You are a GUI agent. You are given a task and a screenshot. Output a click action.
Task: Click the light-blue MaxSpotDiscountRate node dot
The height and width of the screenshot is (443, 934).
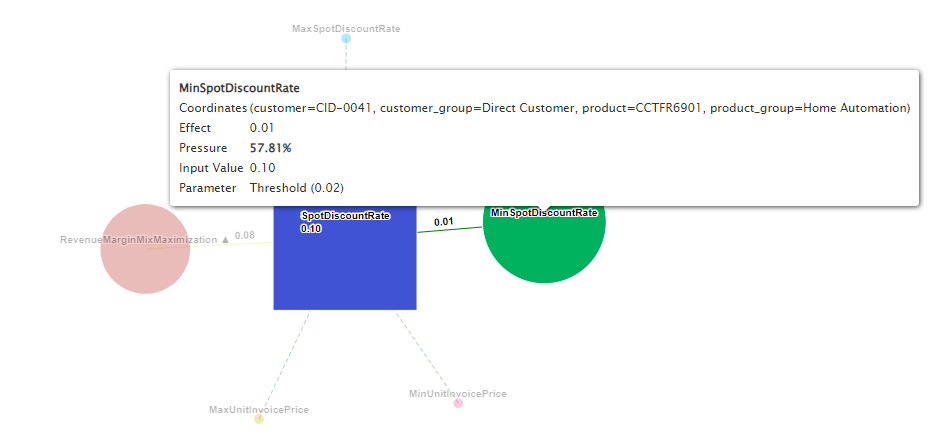coord(346,39)
